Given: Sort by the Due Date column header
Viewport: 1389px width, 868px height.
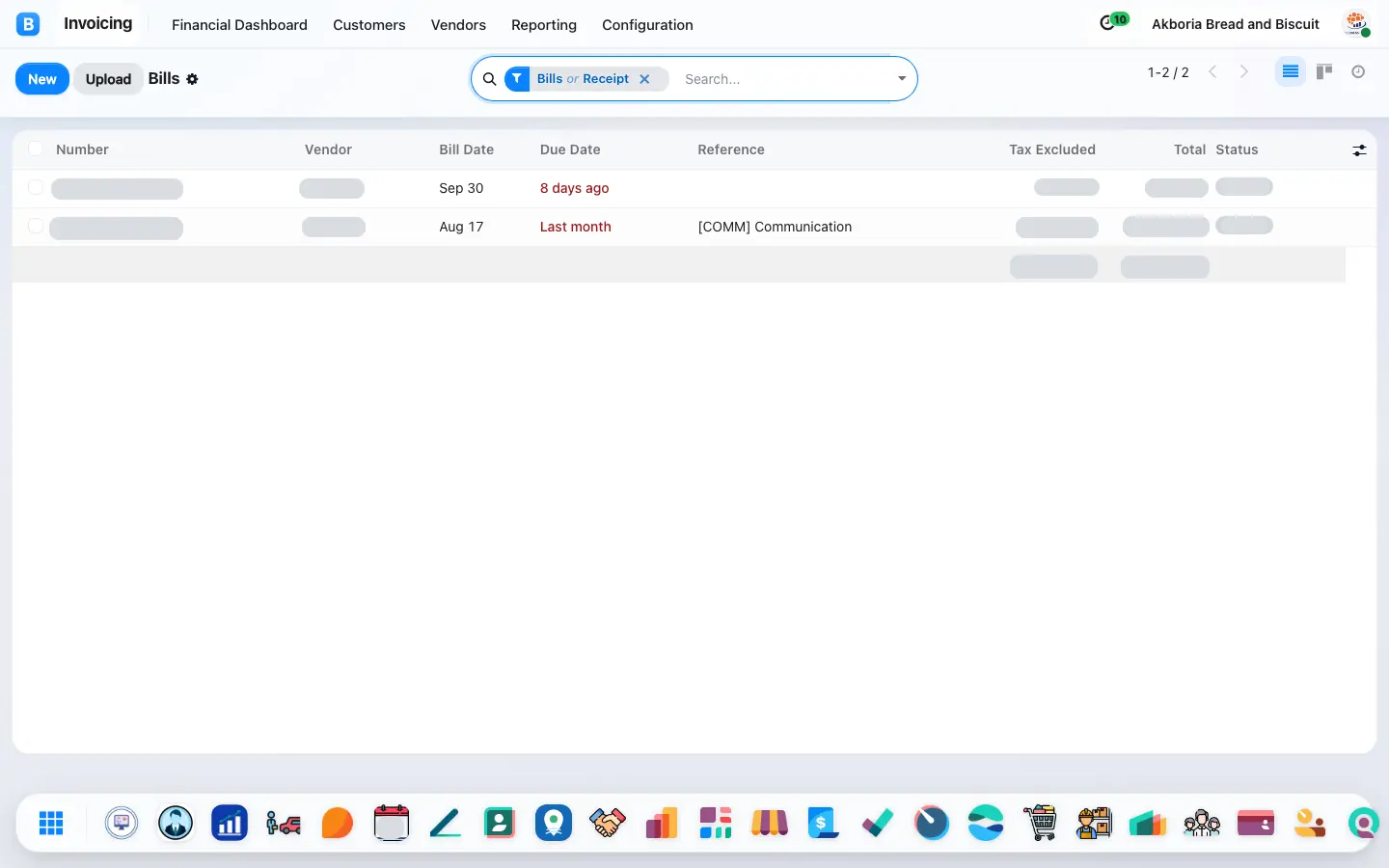Looking at the screenshot, I should (570, 149).
